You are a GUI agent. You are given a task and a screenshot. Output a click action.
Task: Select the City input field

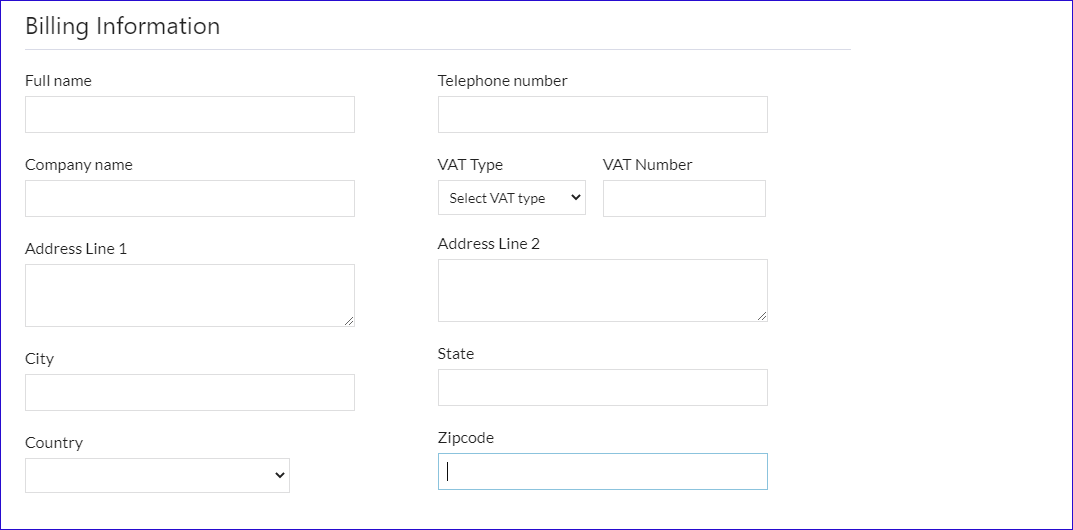pos(189,393)
